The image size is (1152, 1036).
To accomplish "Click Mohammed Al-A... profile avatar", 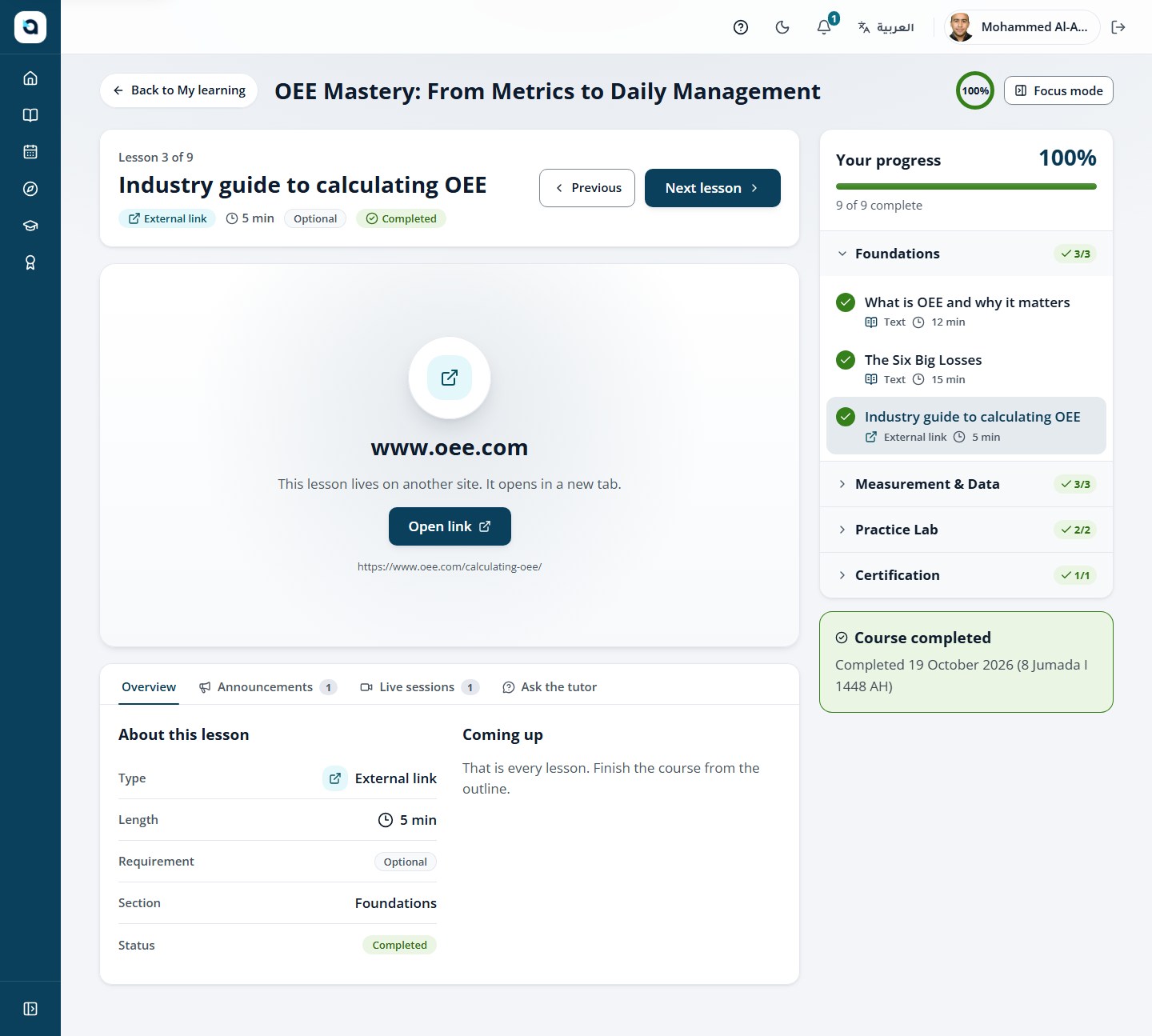I will tap(960, 27).
